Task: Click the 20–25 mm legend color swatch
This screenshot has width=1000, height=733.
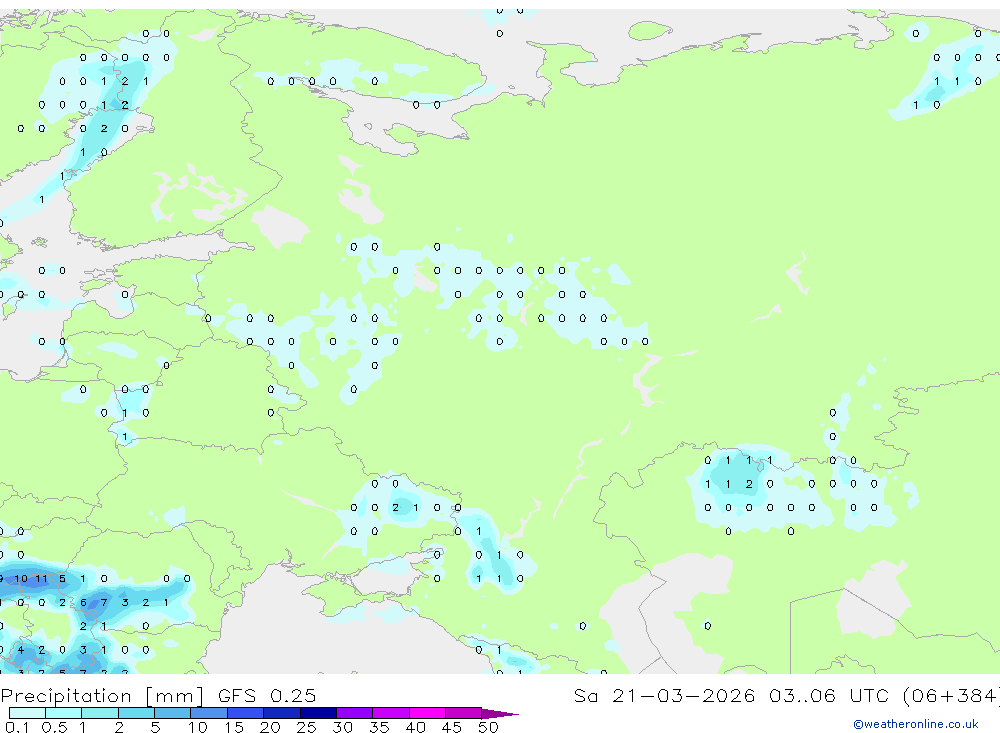Action: point(282,713)
